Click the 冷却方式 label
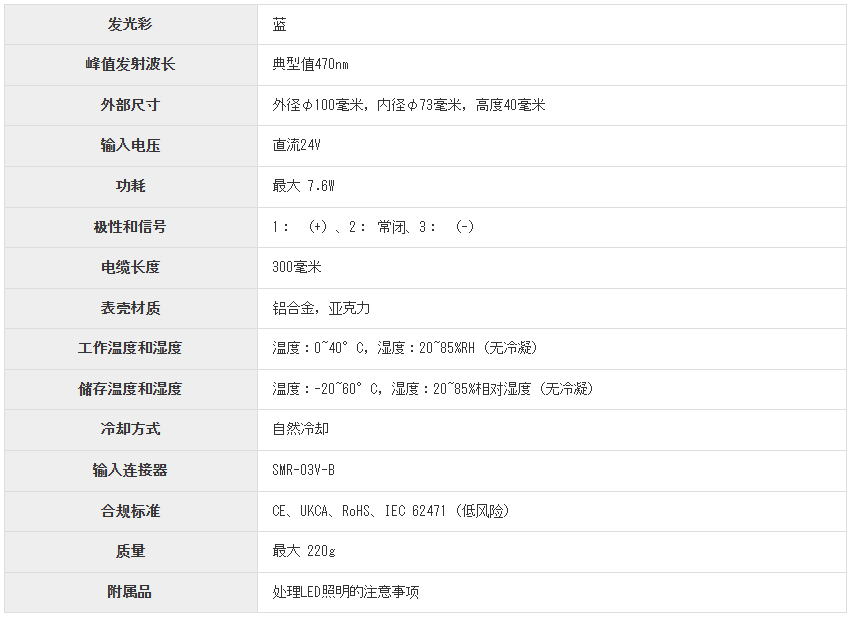 coord(130,429)
